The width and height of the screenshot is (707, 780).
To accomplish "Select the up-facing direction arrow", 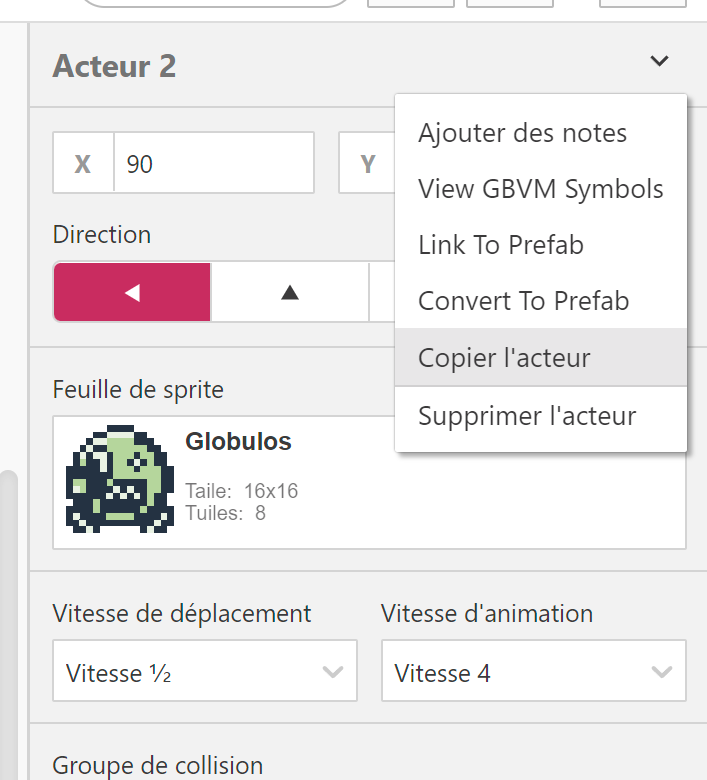I will [290, 292].
